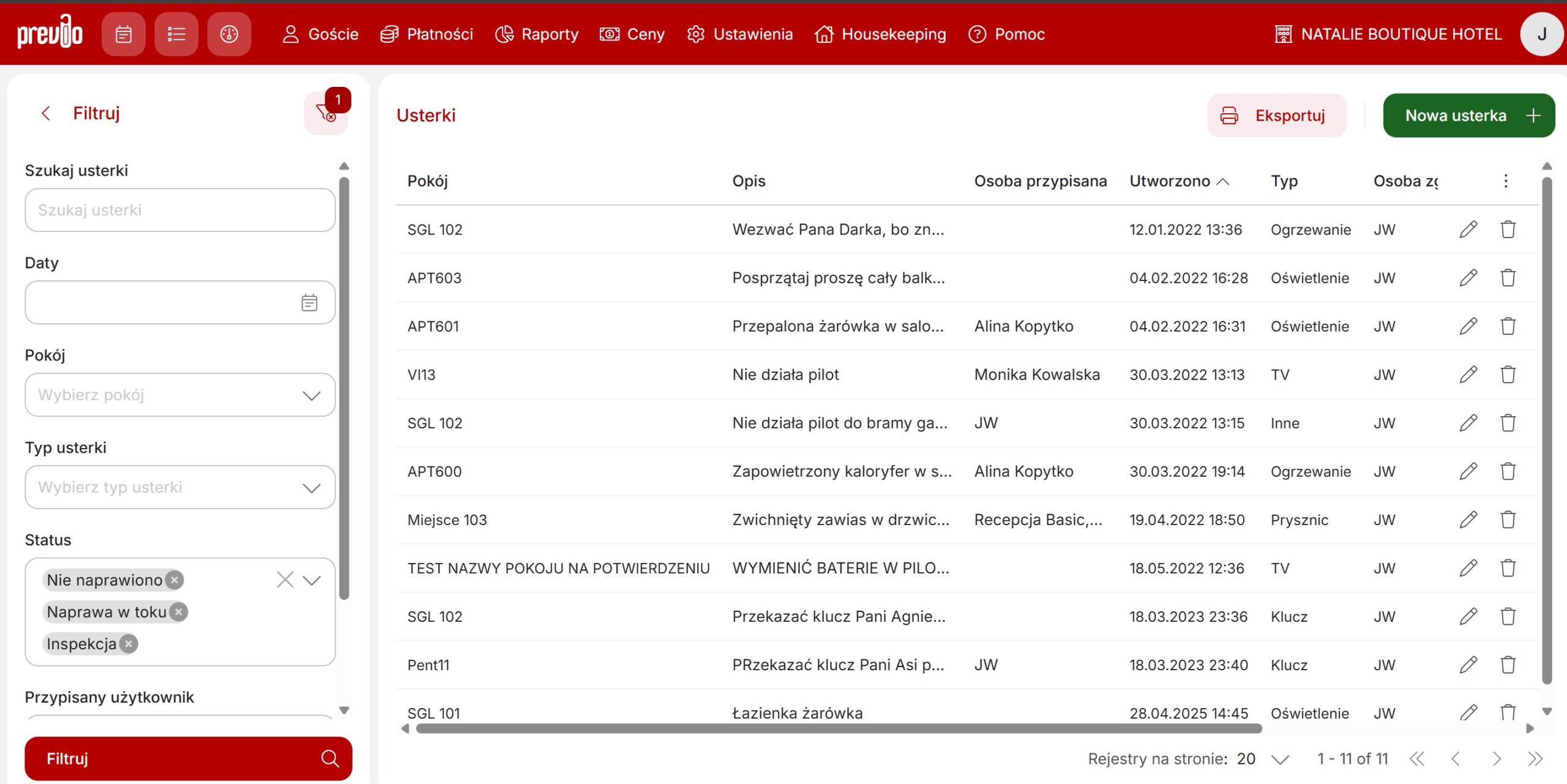Delete the APT601 fault row
This screenshot has width=1567, height=784.
coord(1508,326)
